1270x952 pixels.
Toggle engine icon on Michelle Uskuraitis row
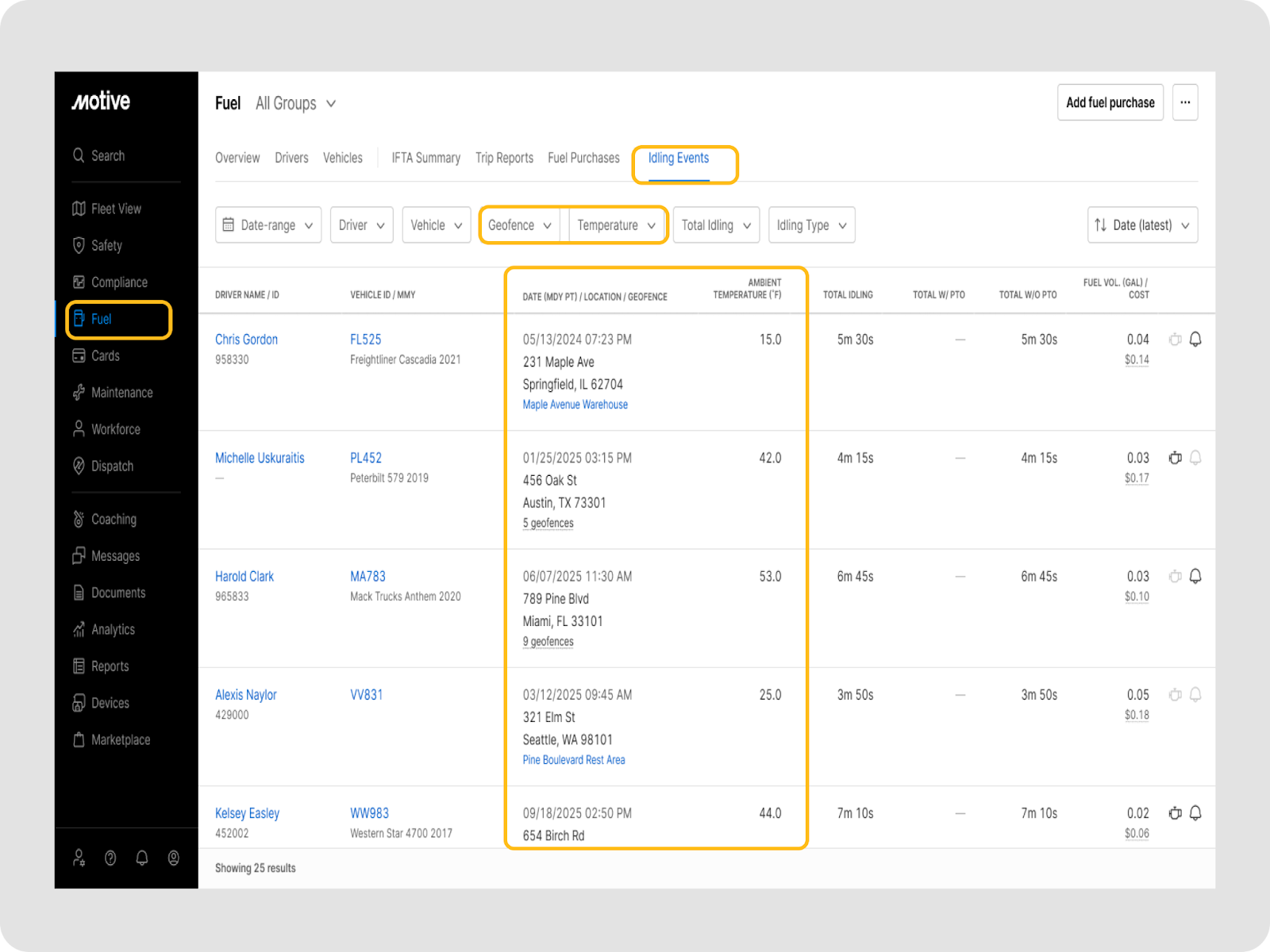(1175, 458)
